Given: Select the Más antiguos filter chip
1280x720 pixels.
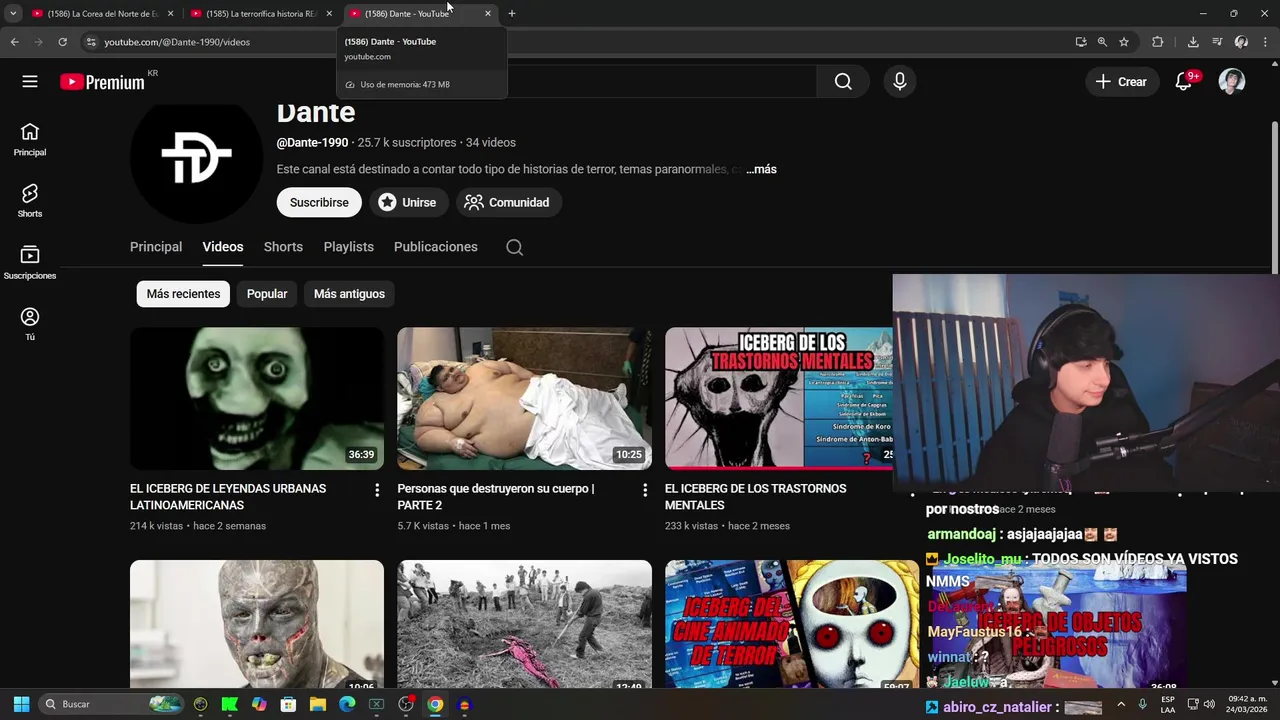Looking at the screenshot, I should pos(349,294).
